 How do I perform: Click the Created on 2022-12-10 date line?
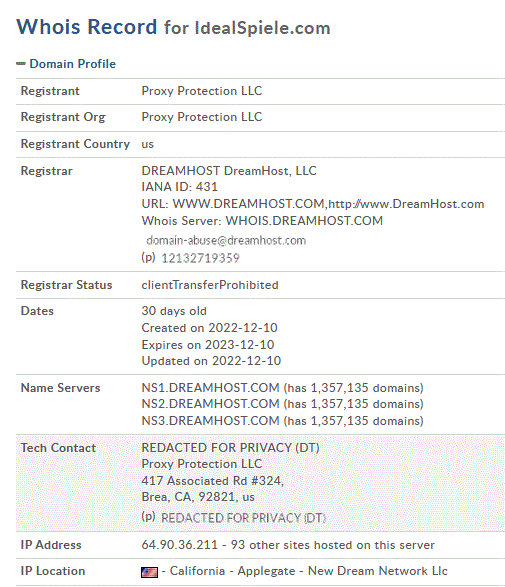point(209,328)
